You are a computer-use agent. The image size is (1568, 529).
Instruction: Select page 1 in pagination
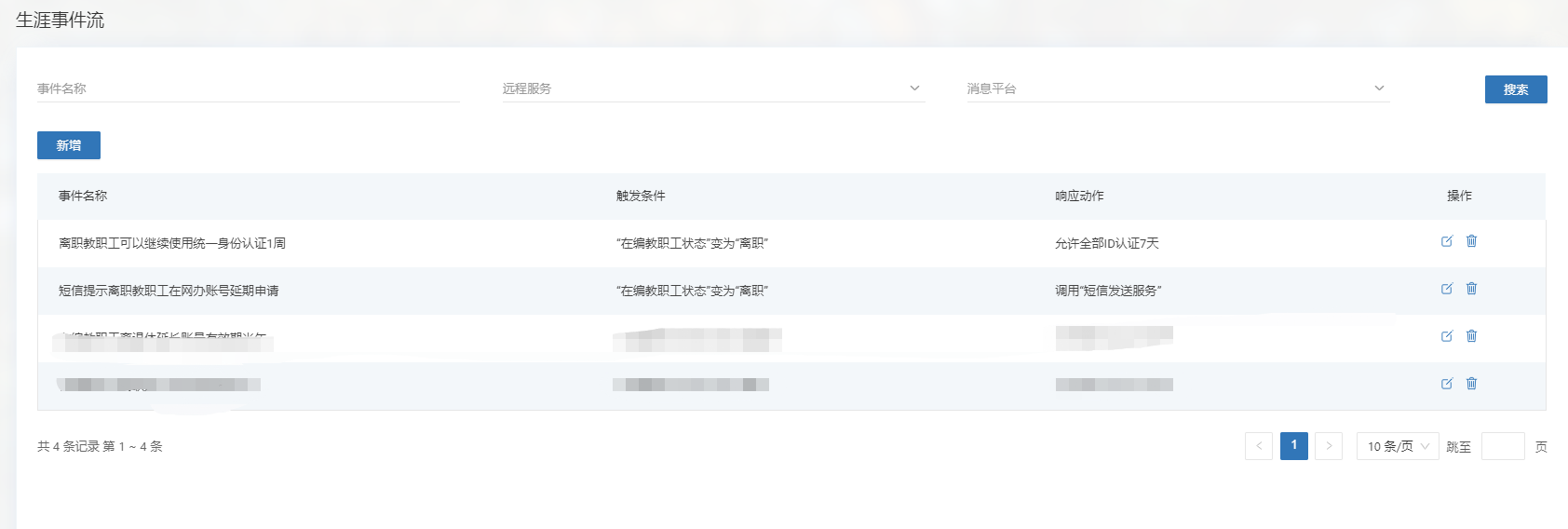(1293, 446)
